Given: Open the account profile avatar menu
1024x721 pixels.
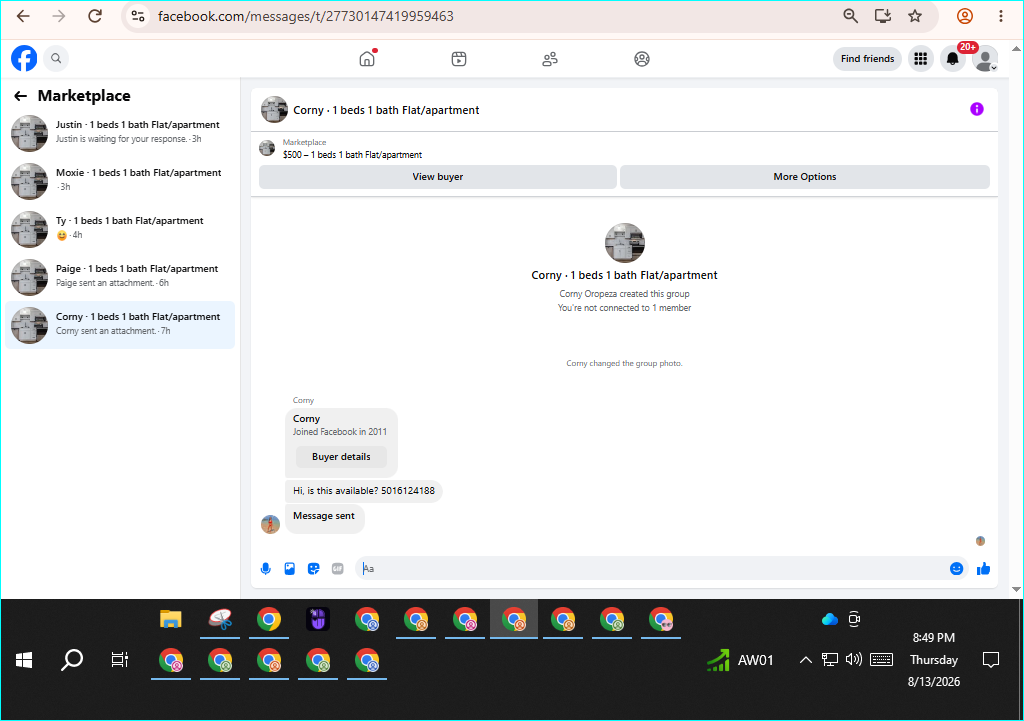Looking at the screenshot, I should click(985, 59).
